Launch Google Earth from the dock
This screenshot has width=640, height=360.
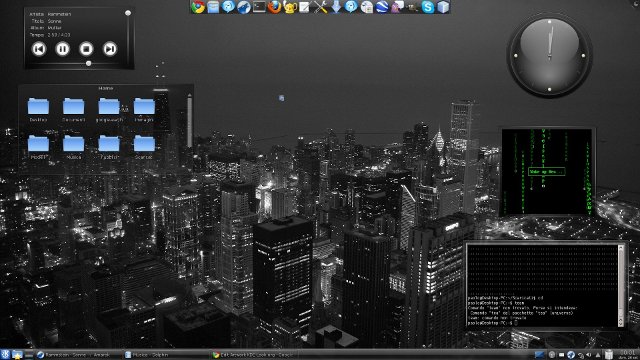pos(382,7)
